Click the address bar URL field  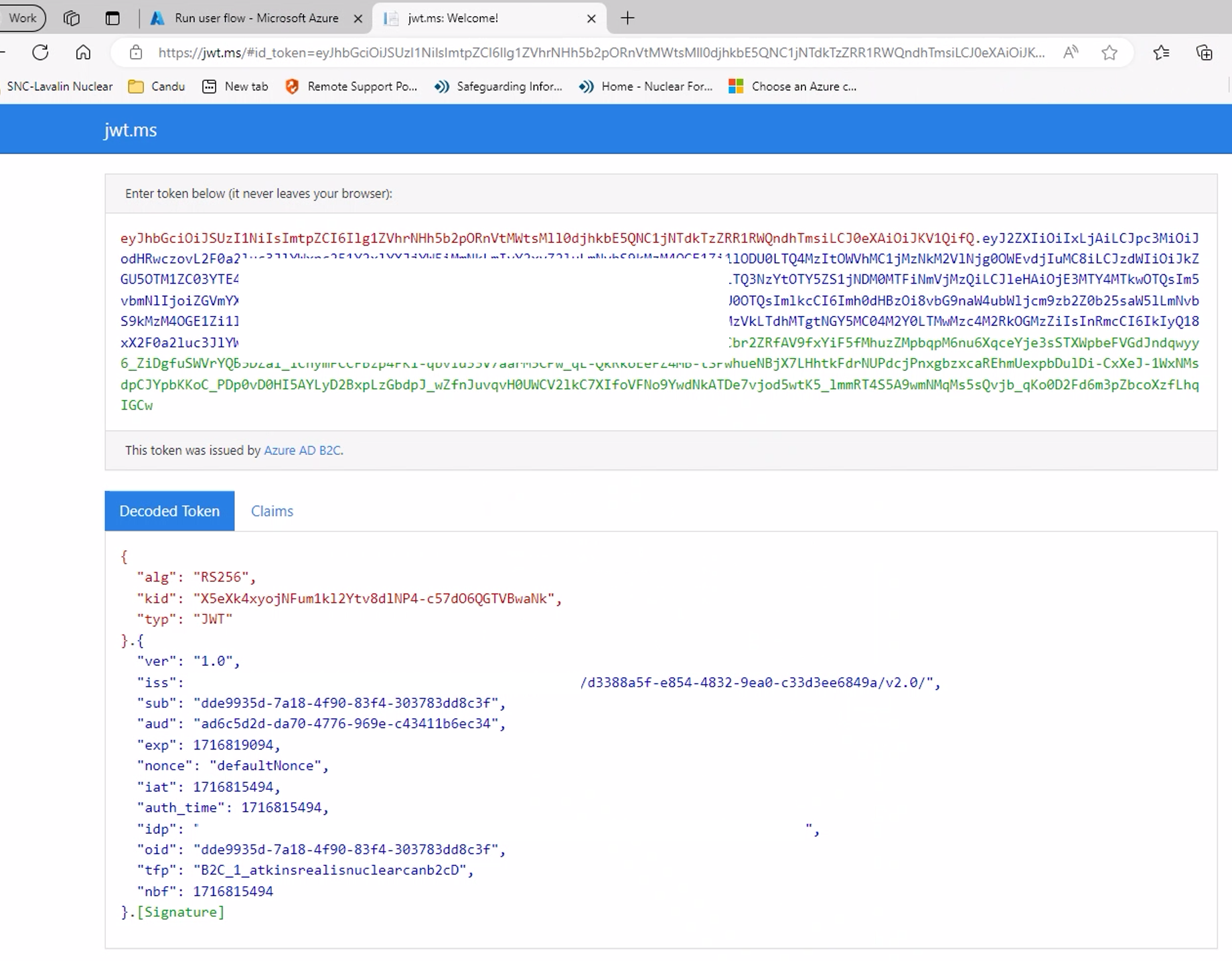pyautogui.click(x=601, y=53)
